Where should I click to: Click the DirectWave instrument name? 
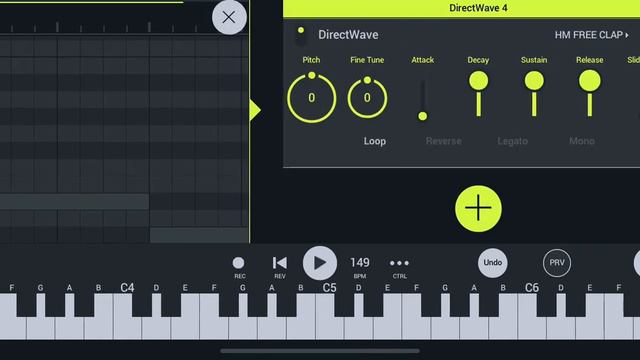348,35
